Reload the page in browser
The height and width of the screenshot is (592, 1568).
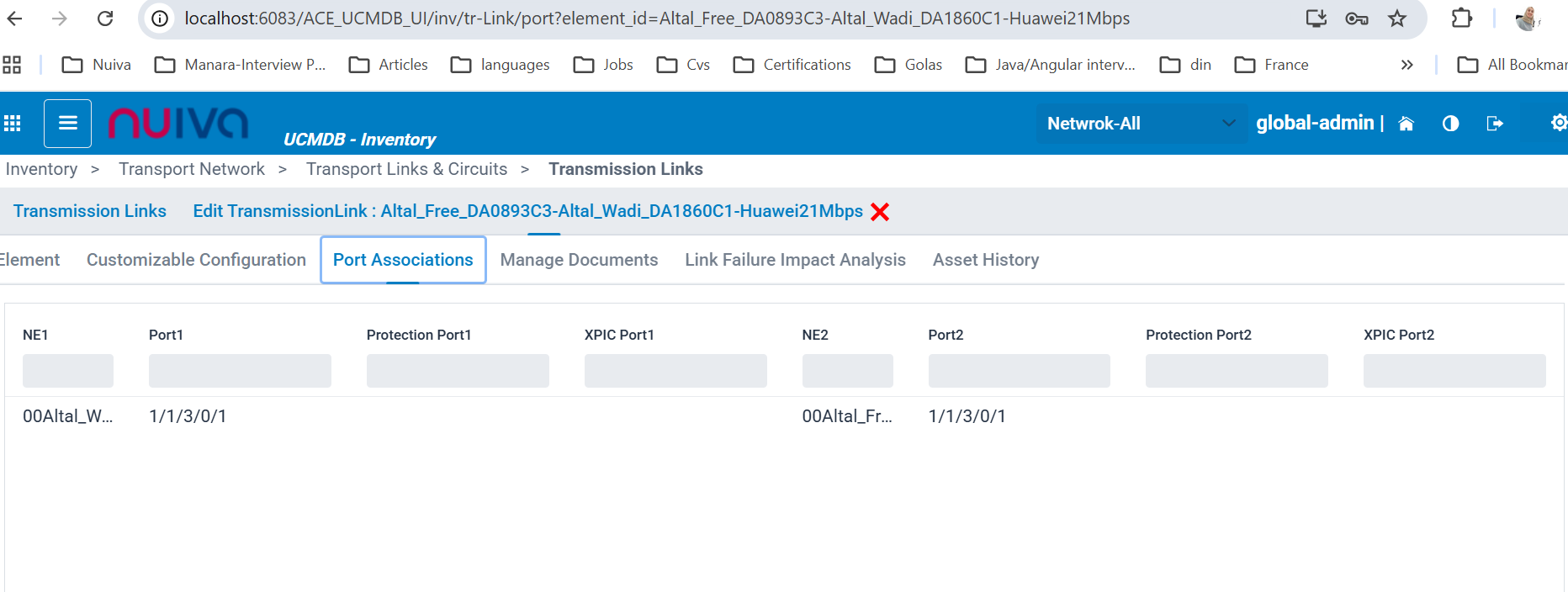(x=105, y=18)
